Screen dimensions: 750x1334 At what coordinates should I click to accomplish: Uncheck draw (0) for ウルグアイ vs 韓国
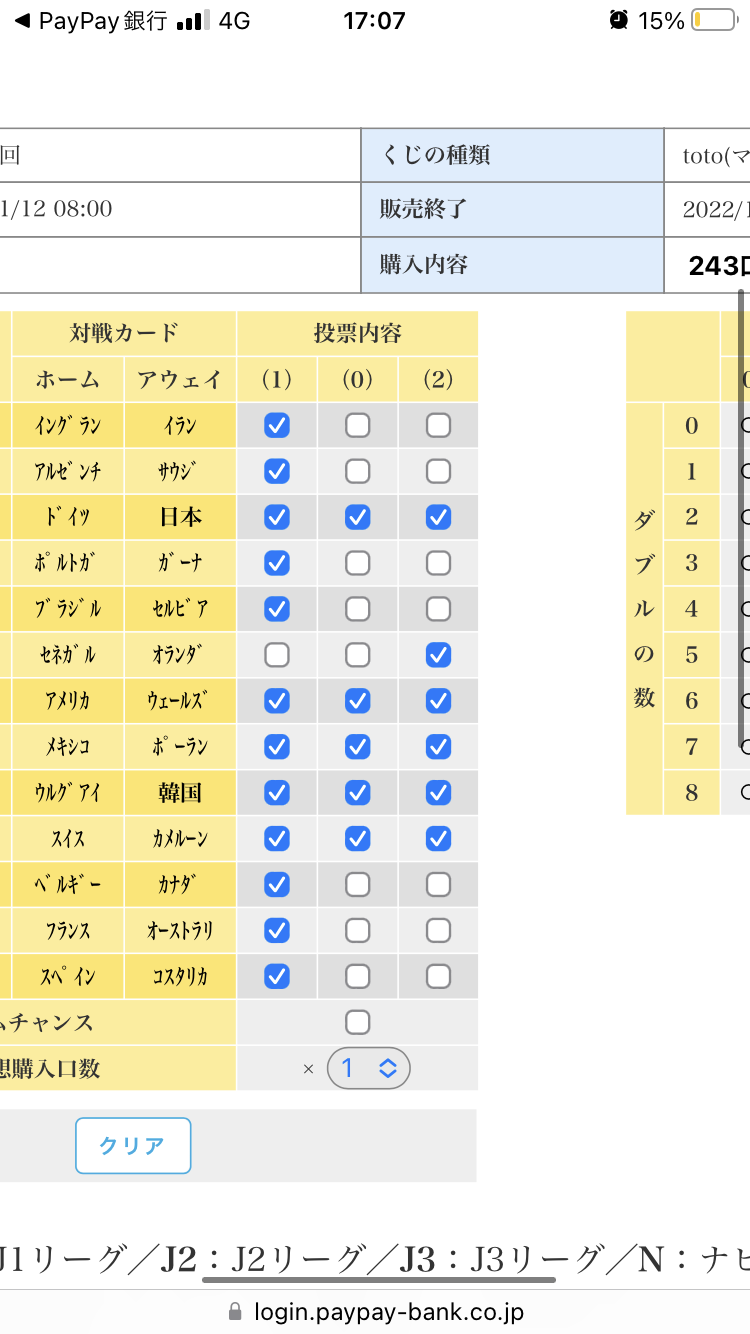click(x=357, y=793)
